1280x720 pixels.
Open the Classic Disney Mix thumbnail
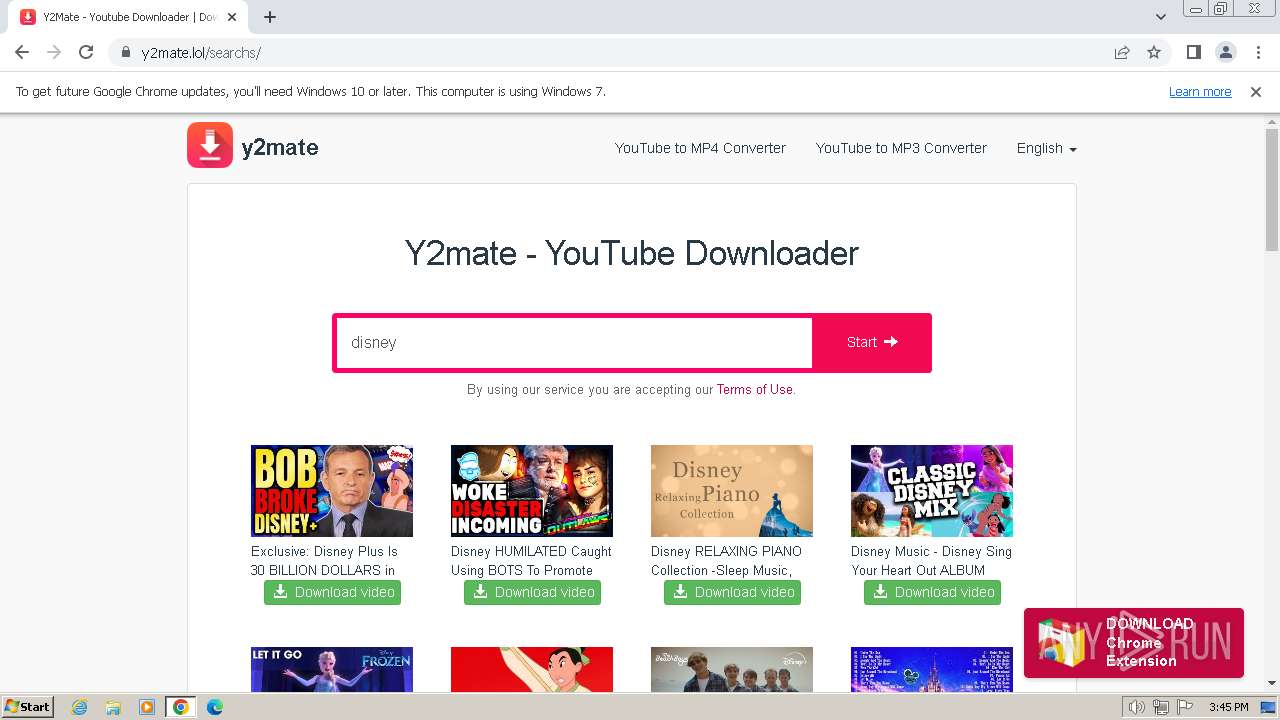point(932,491)
